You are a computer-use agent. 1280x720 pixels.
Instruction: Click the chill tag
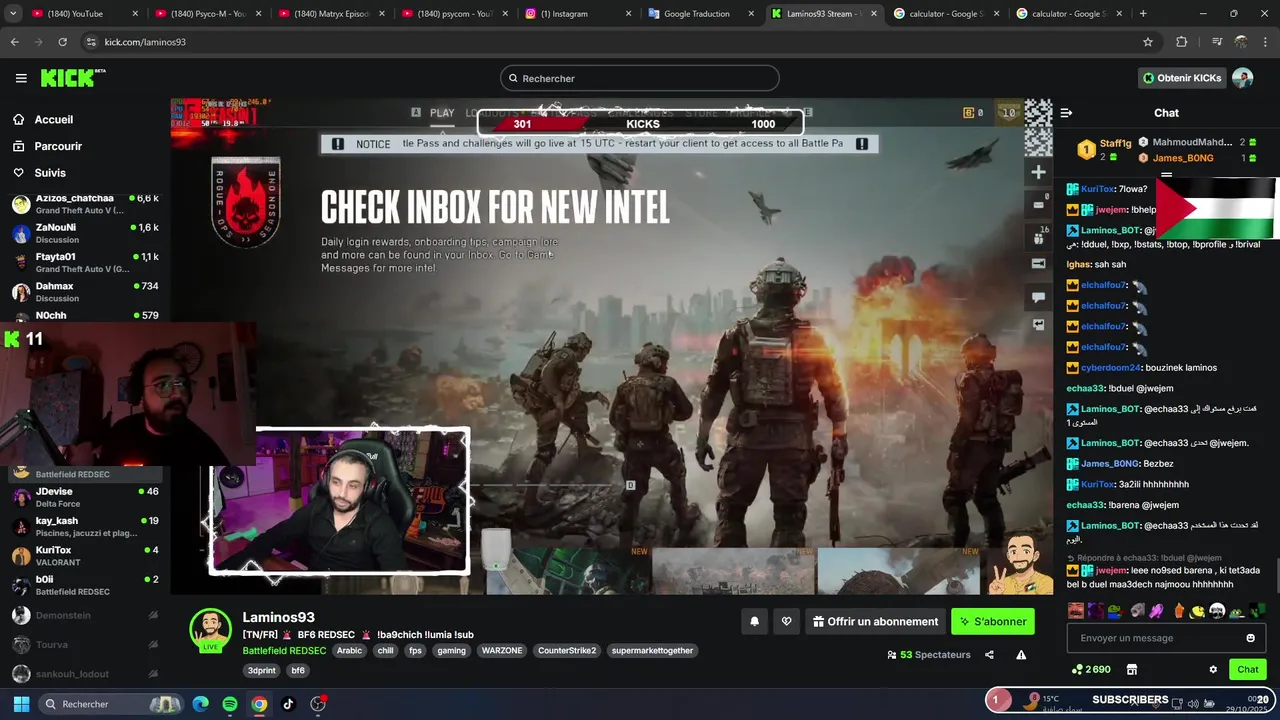tap(385, 650)
